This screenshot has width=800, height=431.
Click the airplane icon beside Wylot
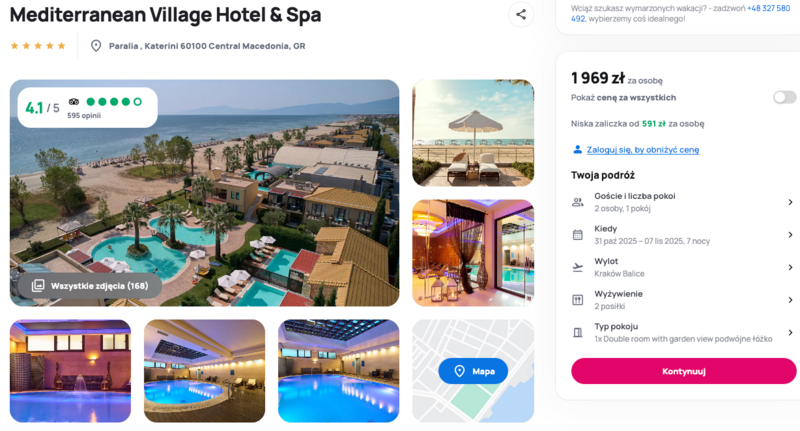coord(578,267)
